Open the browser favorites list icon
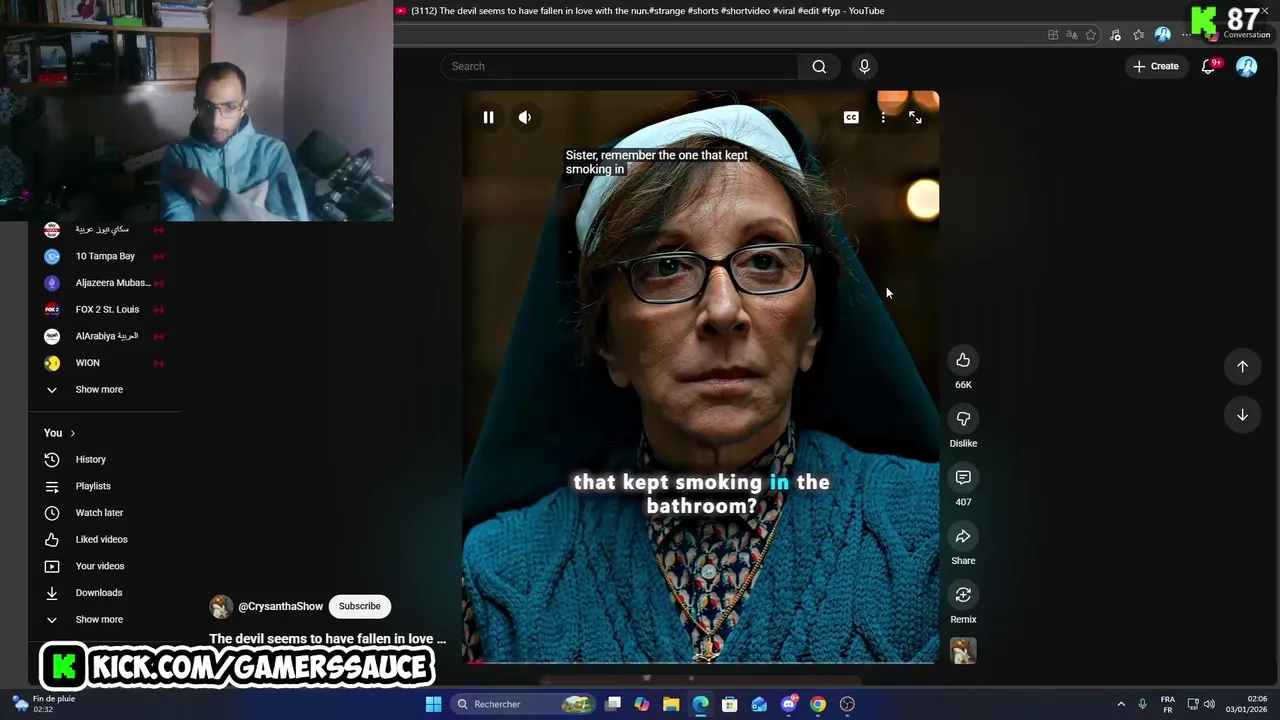Screen dimensions: 1280x720 1138,35
